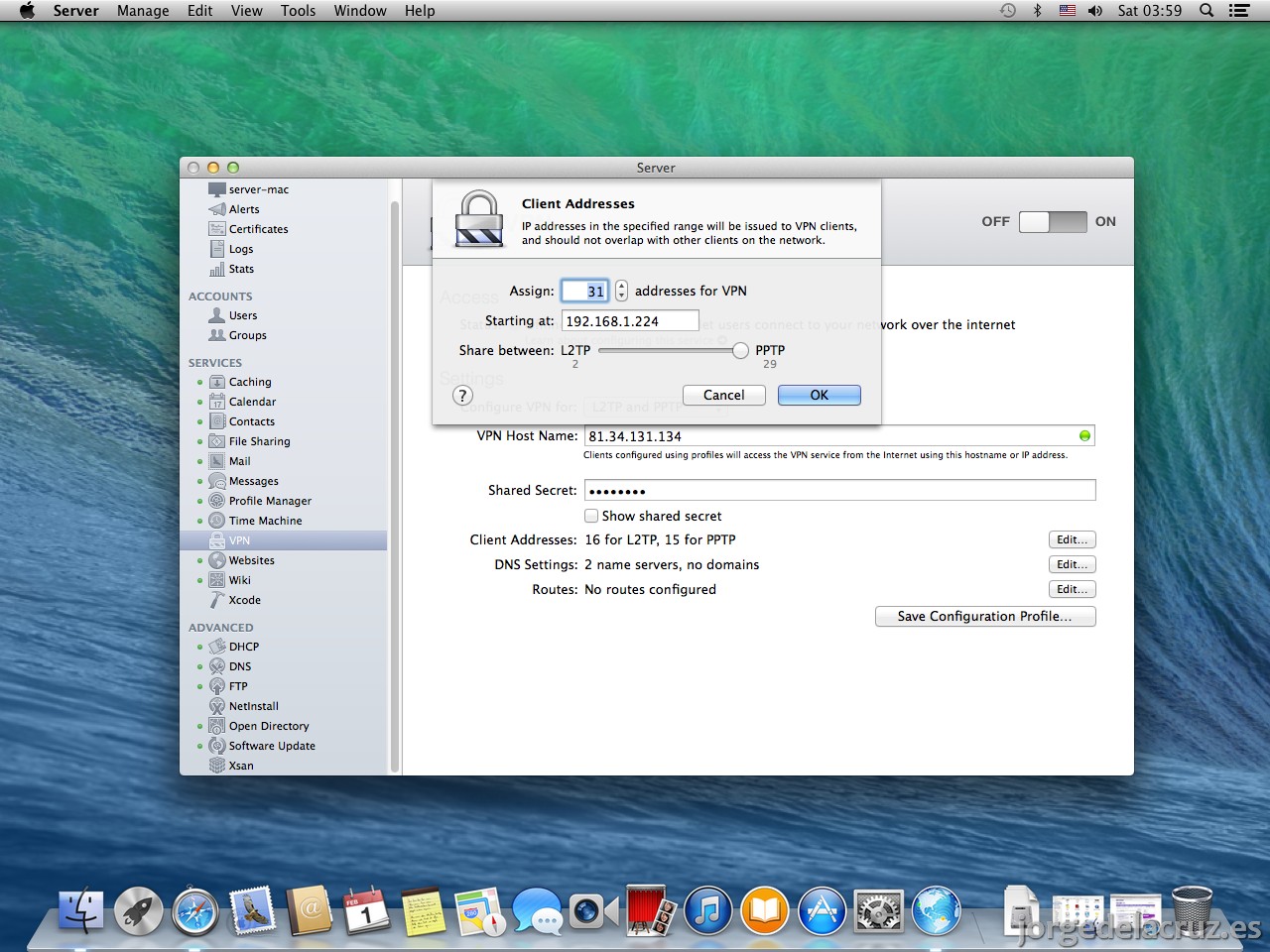Open Software Update under Advanced

click(262, 746)
